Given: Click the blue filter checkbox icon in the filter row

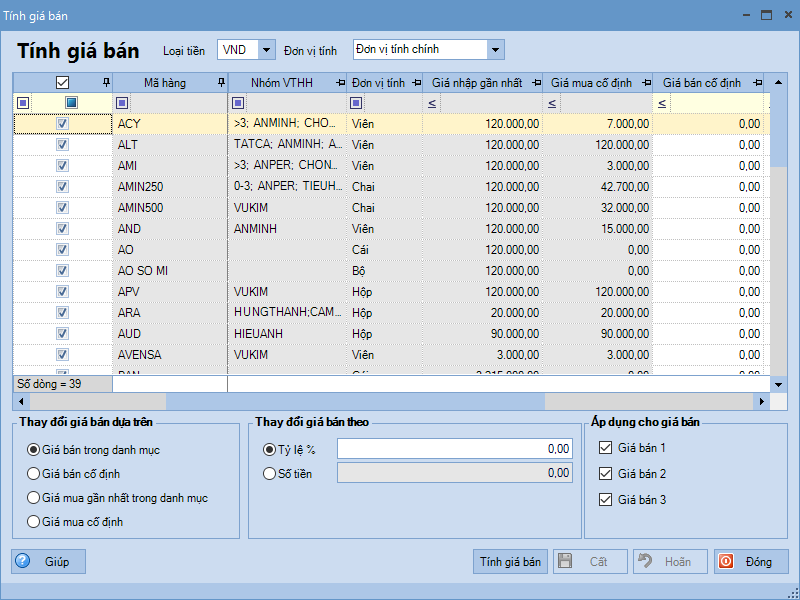Looking at the screenshot, I should pos(71,104).
